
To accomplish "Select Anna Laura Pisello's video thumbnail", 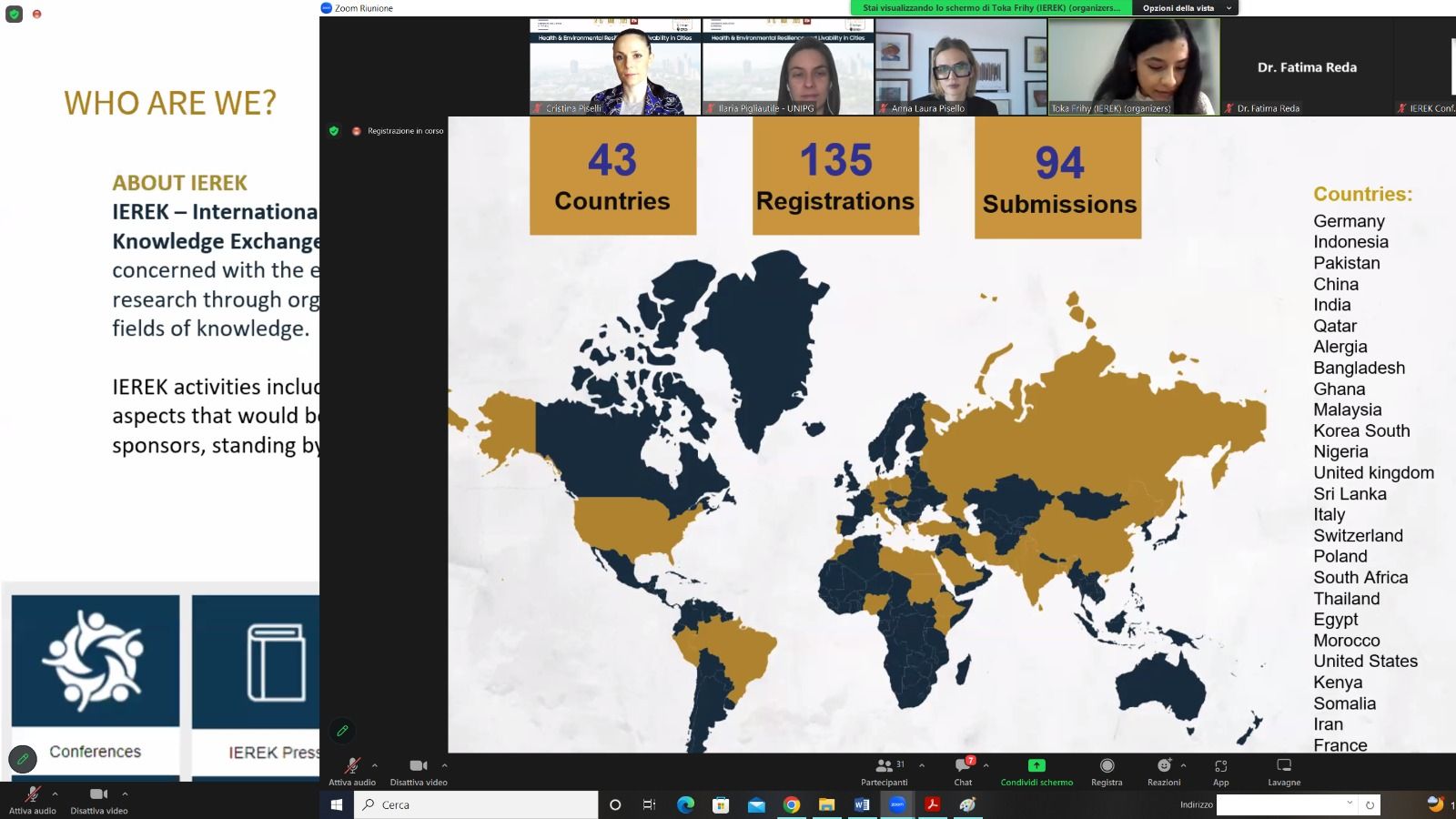I will 961,66.
